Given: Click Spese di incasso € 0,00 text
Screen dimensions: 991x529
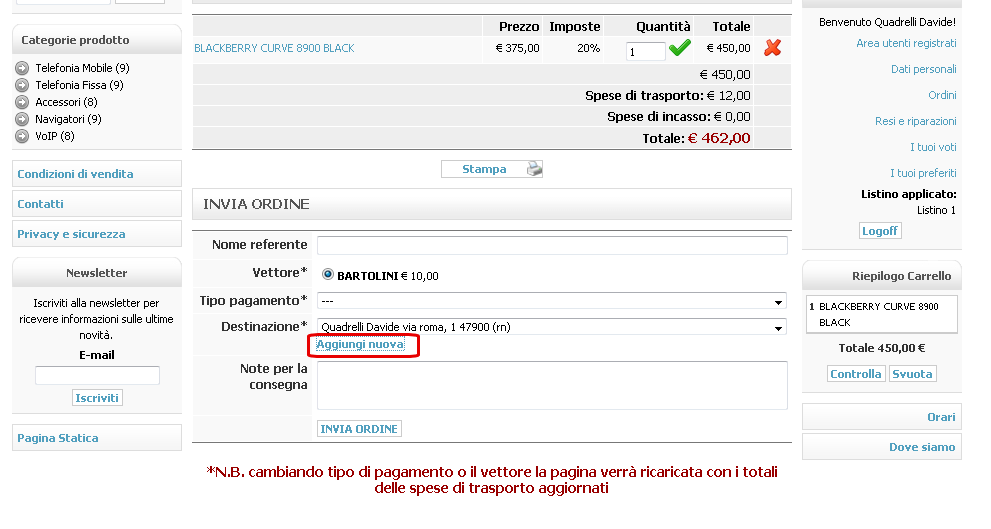Looking at the screenshot, I should tap(679, 117).
